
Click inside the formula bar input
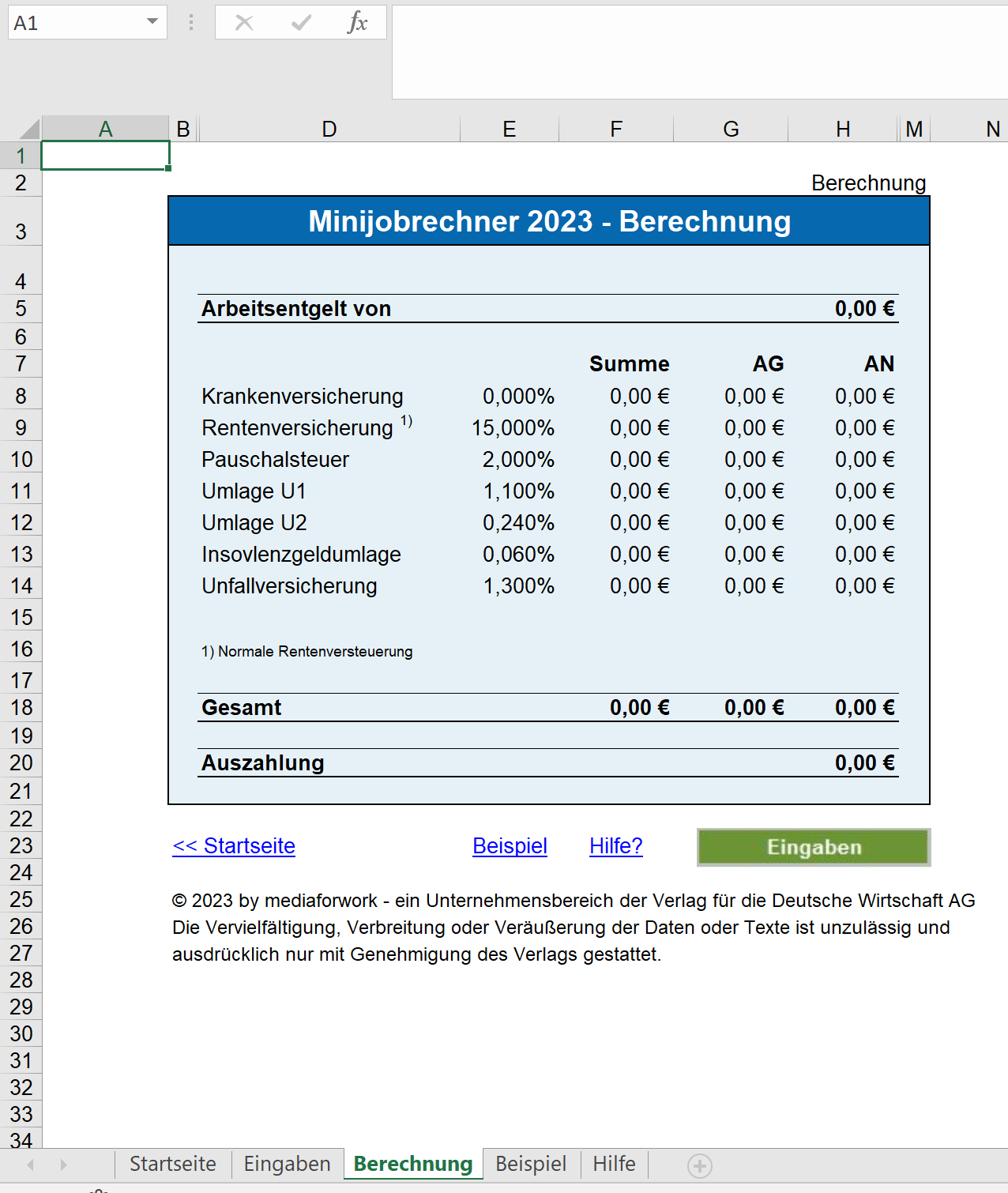[699, 52]
